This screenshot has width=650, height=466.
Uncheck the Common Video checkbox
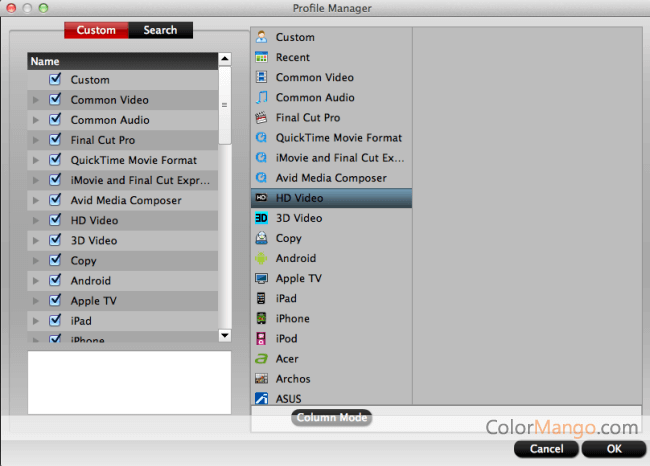55,100
